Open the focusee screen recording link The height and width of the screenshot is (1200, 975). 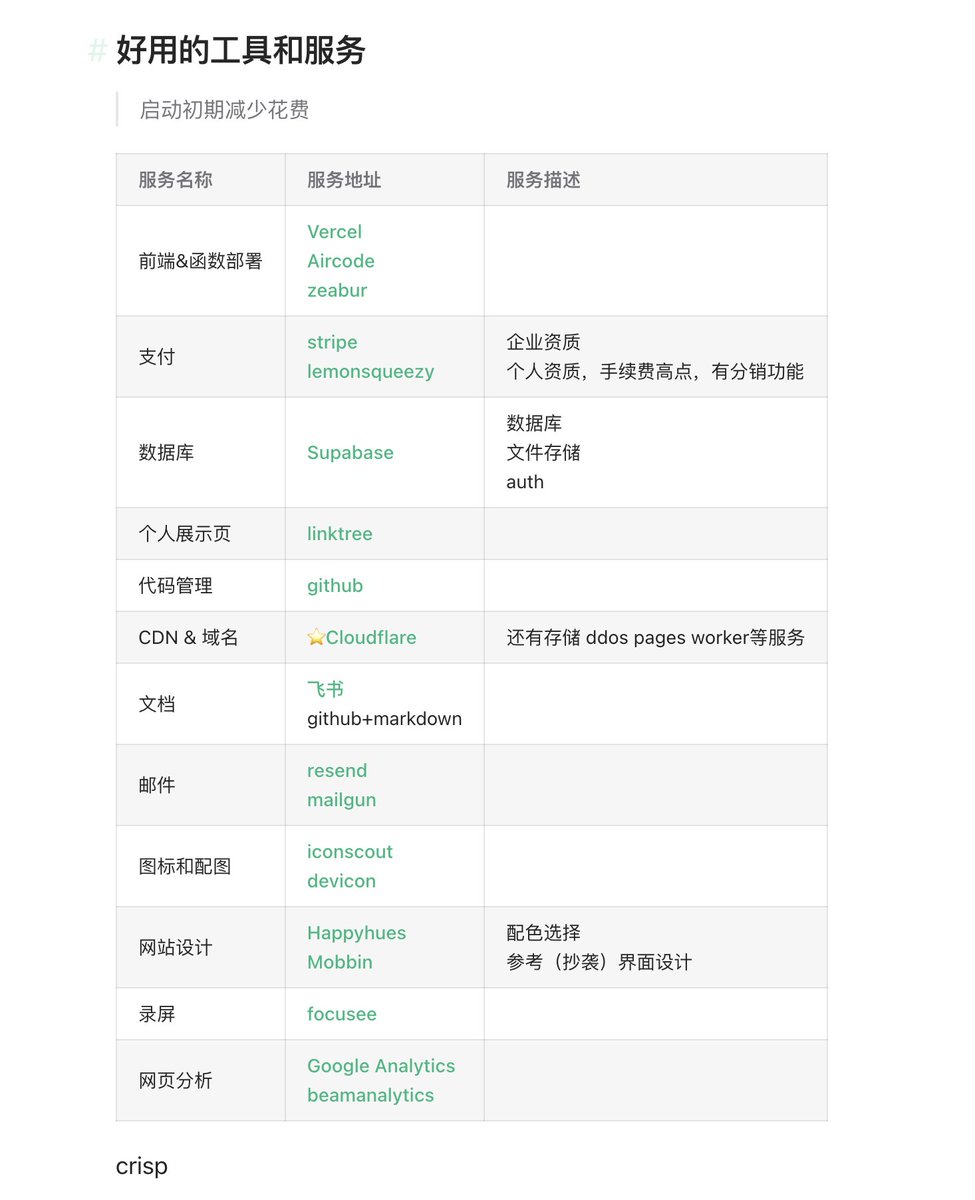342,1013
